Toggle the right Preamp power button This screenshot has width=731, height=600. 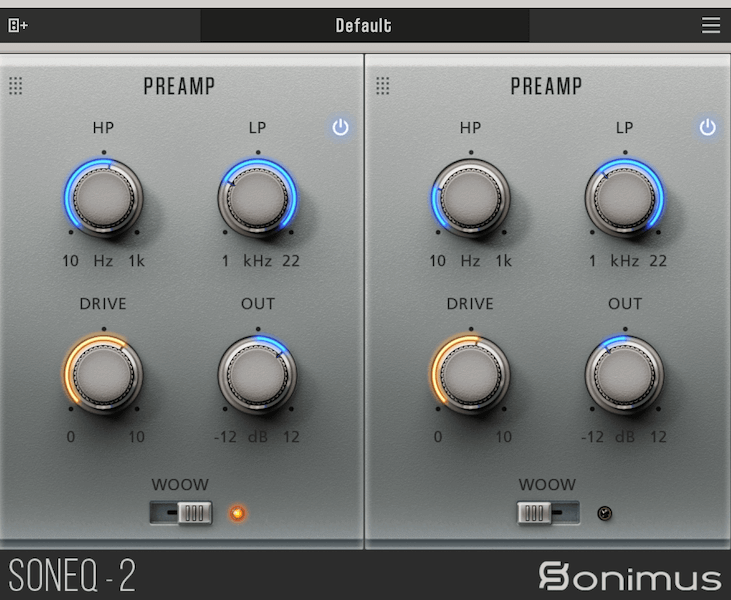(x=708, y=128)
